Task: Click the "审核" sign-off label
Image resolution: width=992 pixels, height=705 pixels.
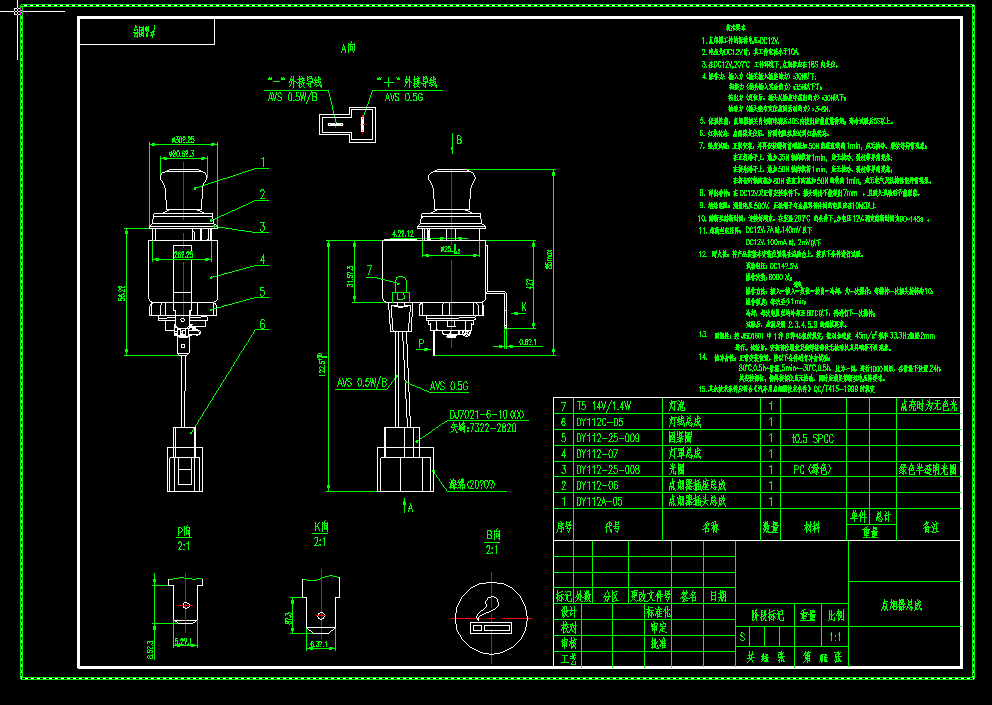Action: pyautogui.click(x=569, y=644)
